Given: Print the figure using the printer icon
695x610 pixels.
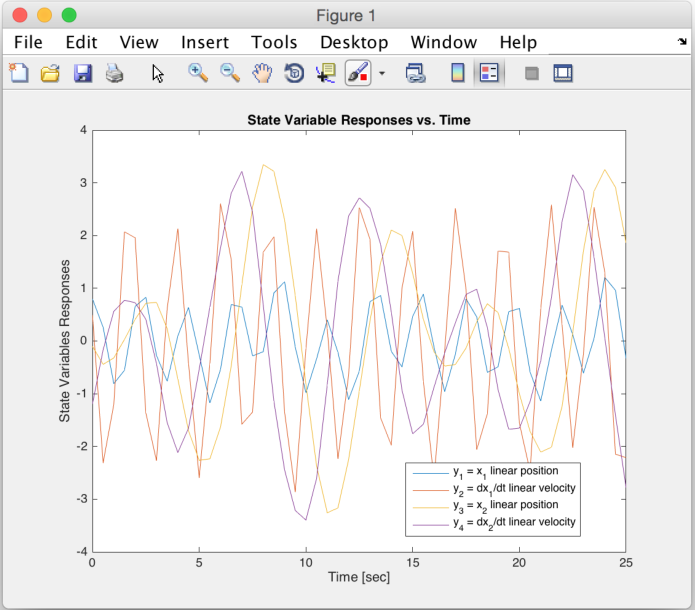Looking at the screenshot, I should point(114,73).
